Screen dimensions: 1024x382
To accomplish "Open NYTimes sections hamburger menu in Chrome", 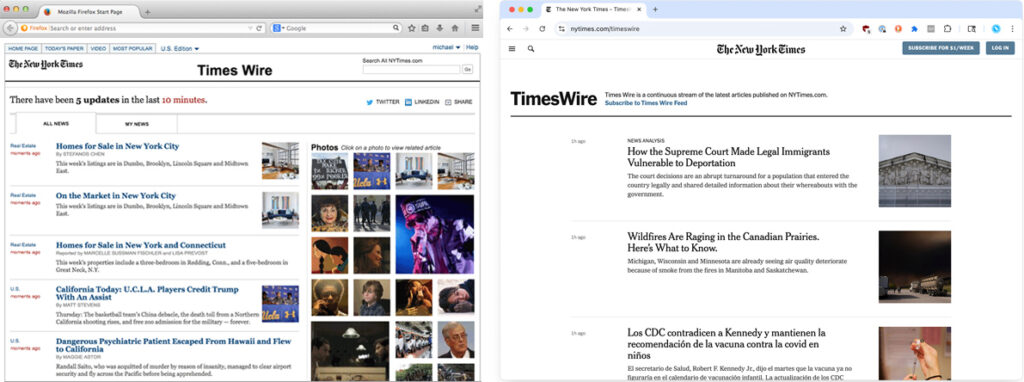I will pyautogui.click(x=511, y=48).
